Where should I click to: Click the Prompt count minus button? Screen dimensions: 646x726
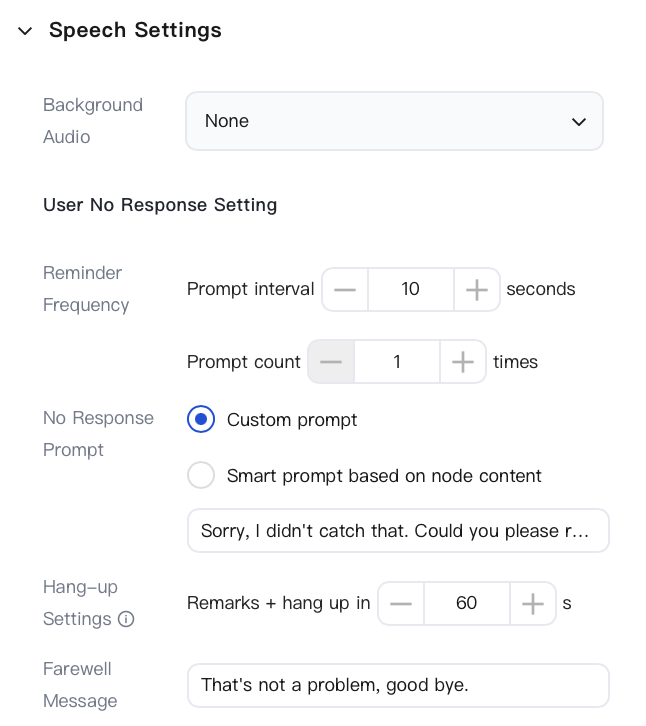331,362
